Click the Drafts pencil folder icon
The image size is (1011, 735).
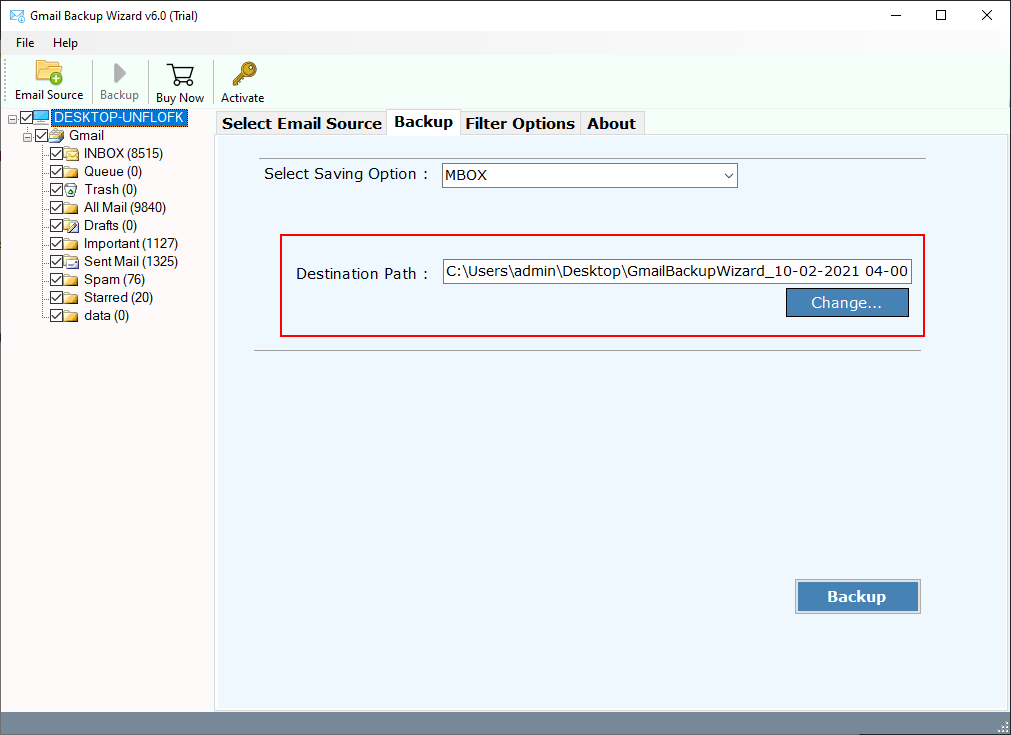click(x=72, y=226)
